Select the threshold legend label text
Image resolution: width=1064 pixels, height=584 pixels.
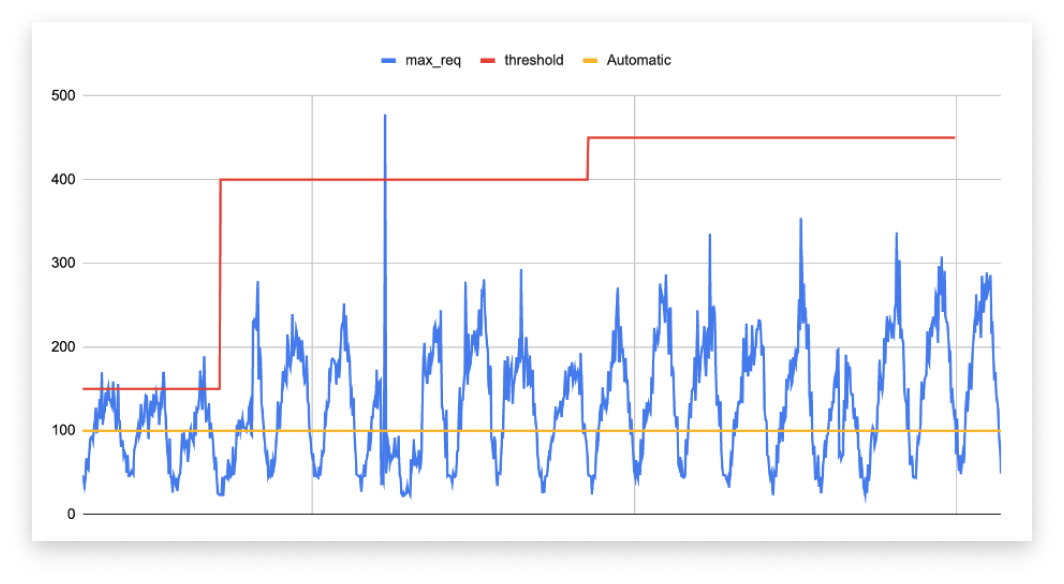pos(533,60)
